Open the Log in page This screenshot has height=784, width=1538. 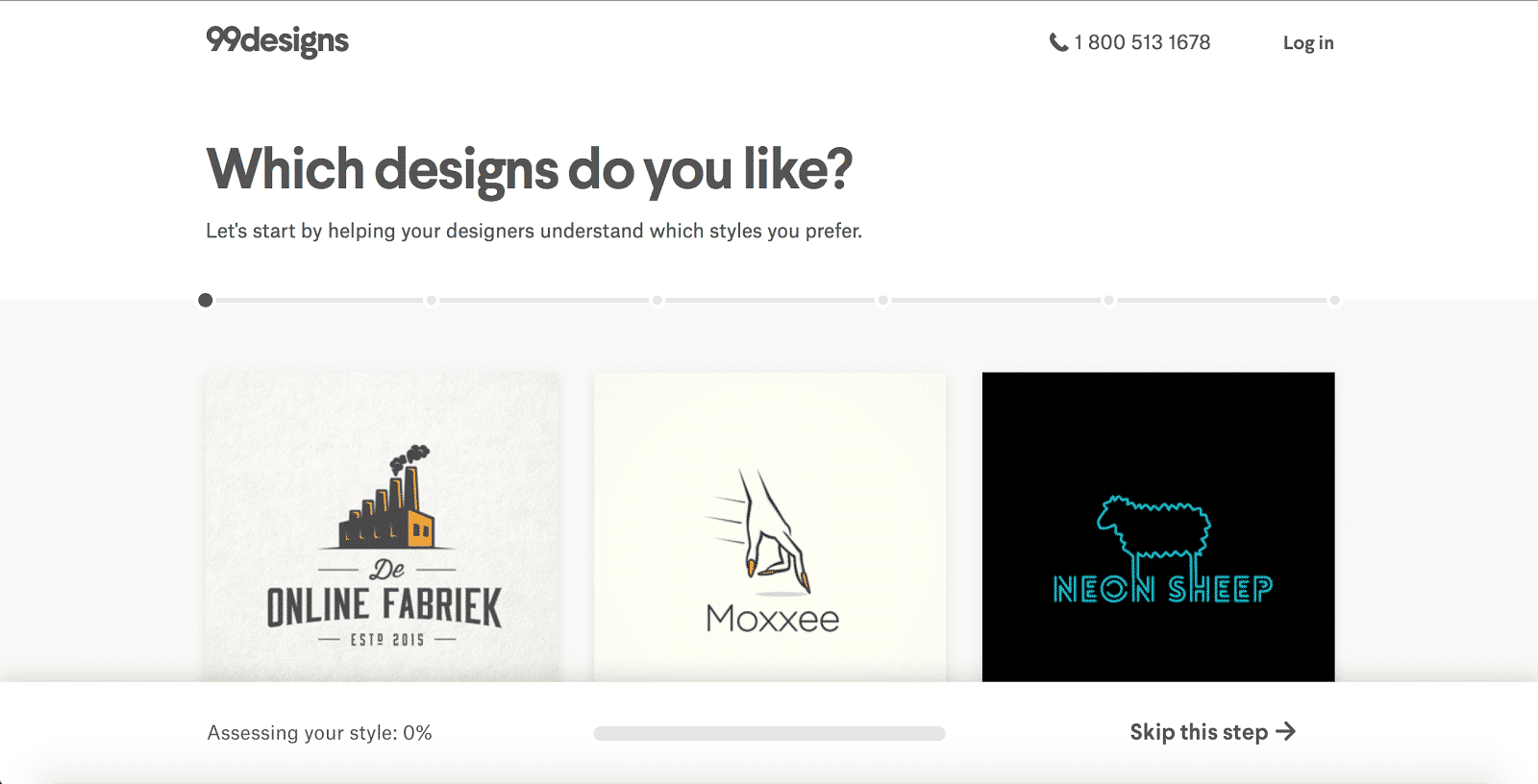[x=1308, y=43]
